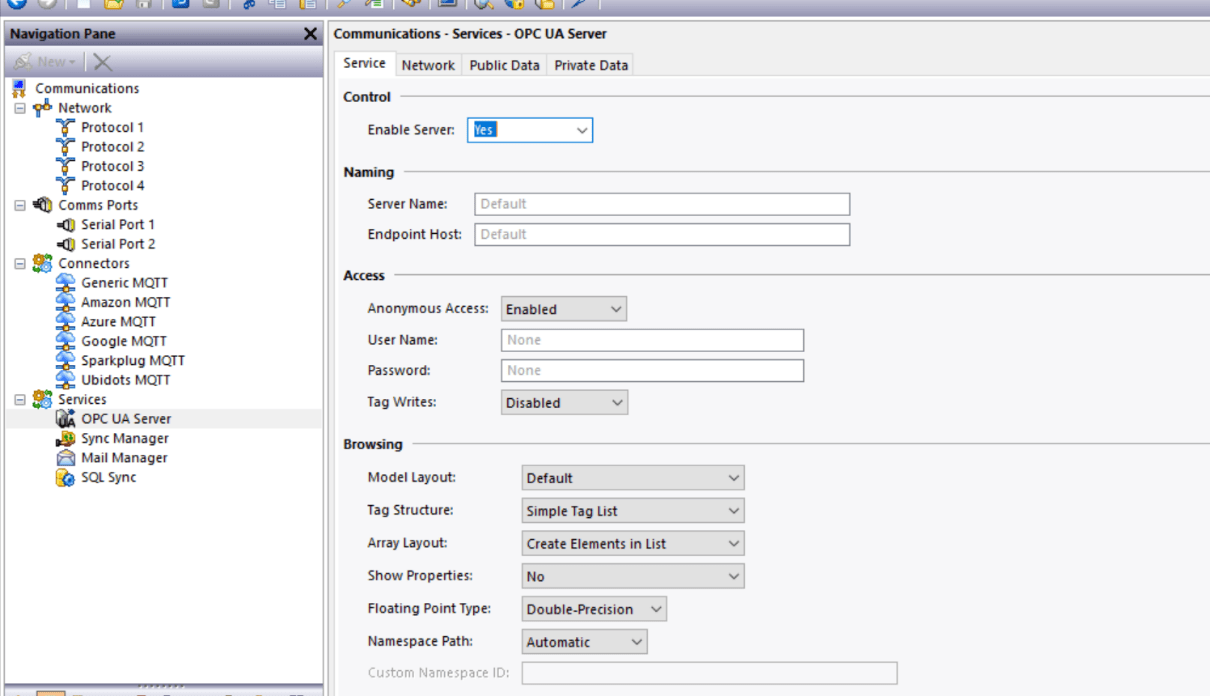Open the Ubidots MQTT connector

126,380
